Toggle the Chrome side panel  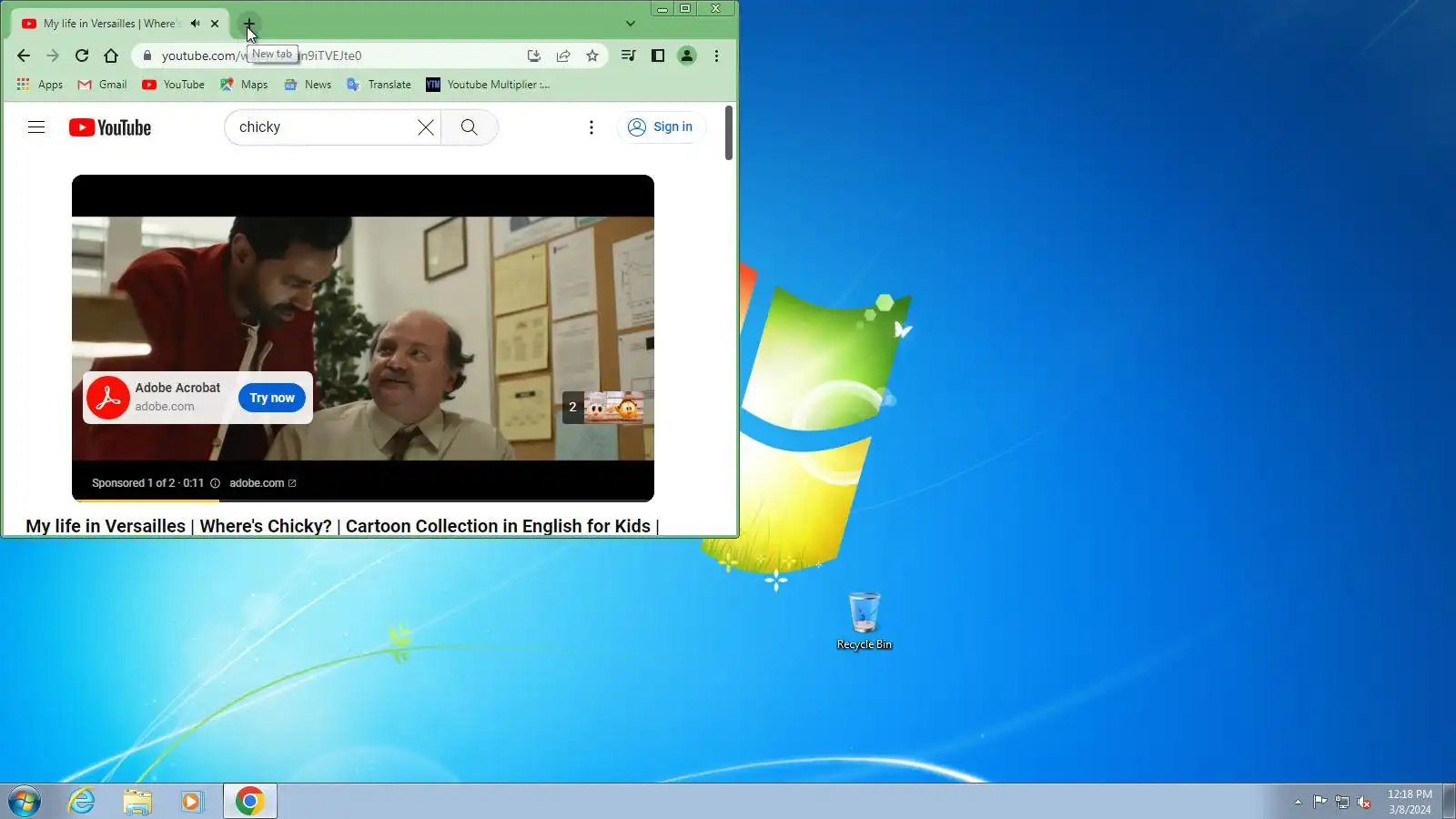658,56
